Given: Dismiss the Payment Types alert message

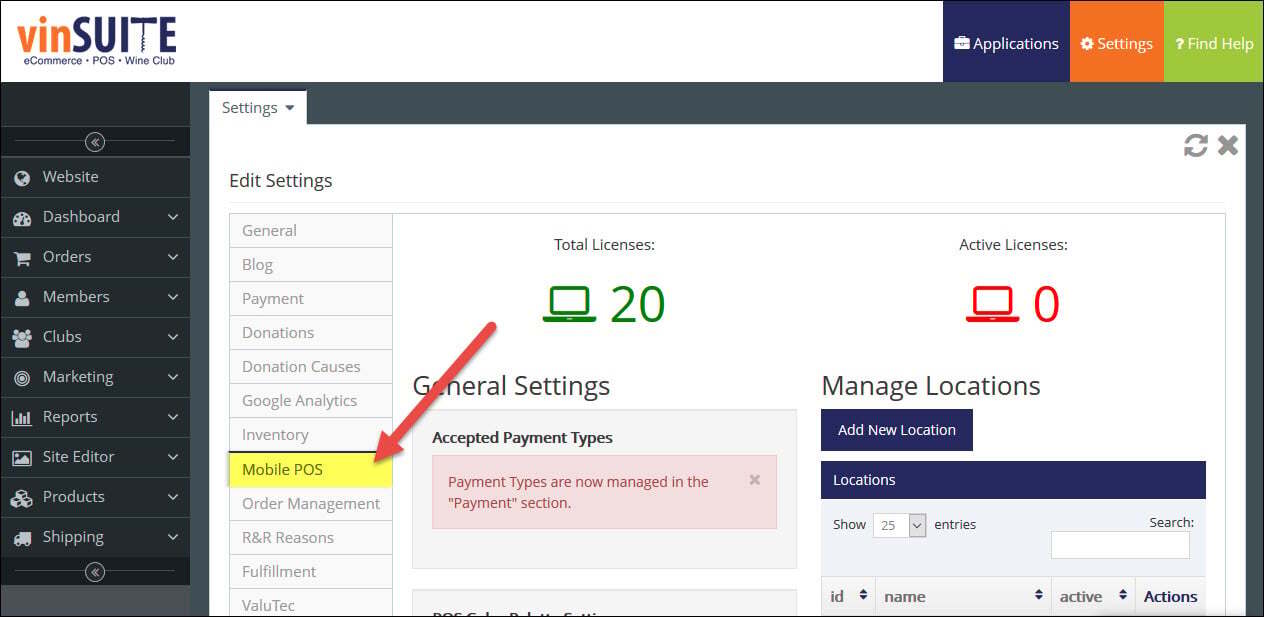Looking at the screenshot, I should 755,480.
